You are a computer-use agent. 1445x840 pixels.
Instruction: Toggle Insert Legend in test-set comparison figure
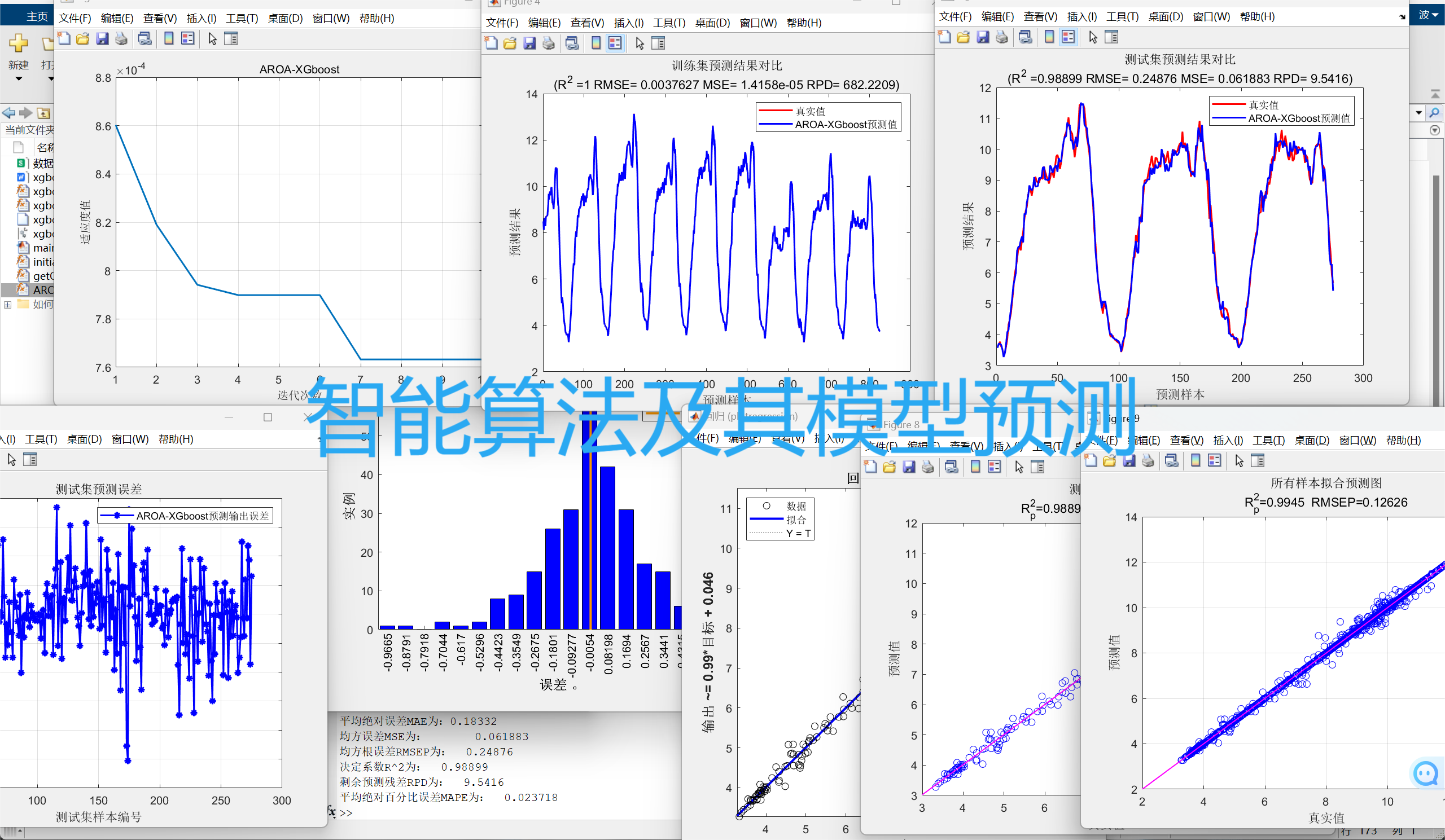point(1069,37)
